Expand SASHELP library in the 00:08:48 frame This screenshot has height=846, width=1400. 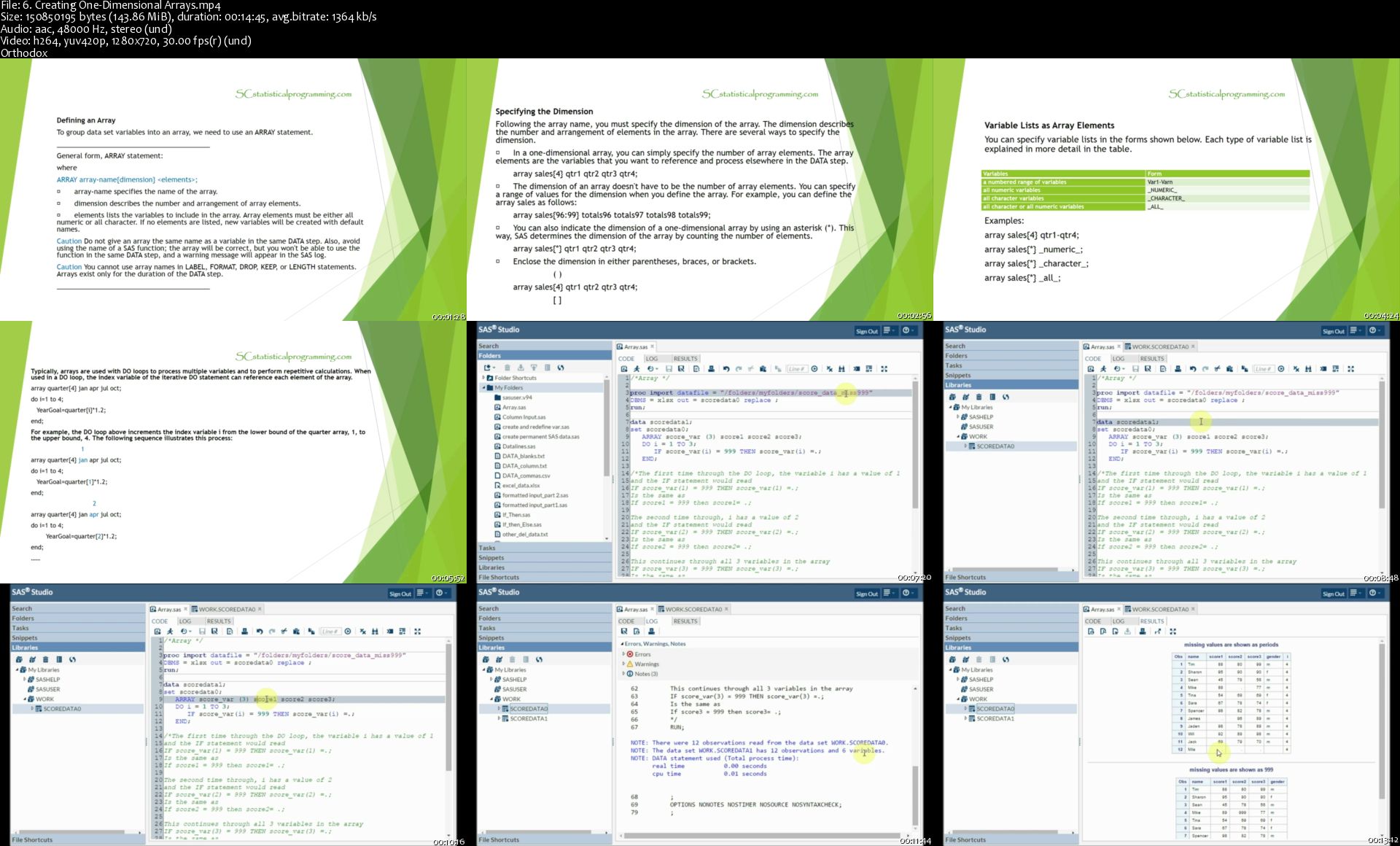(958, 417)
